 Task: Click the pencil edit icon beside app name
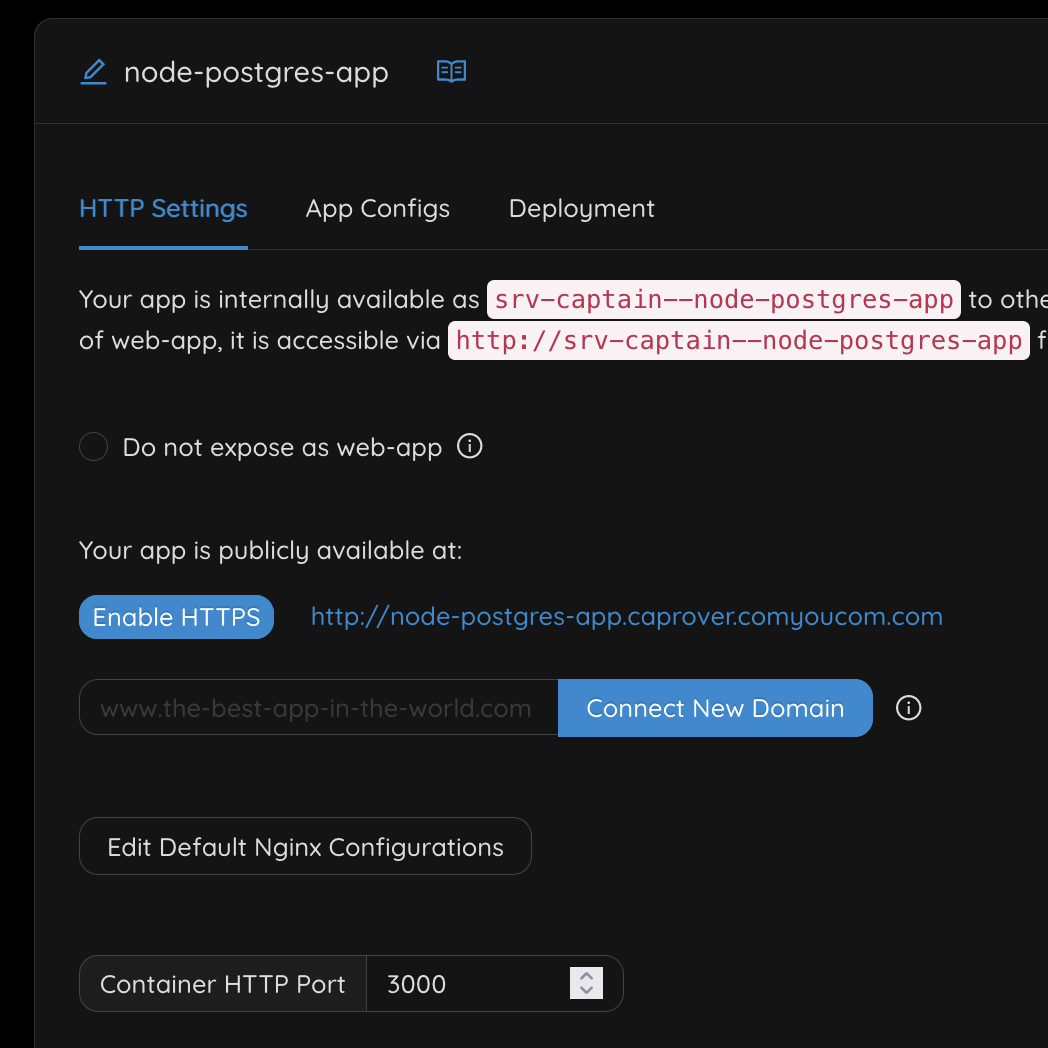[93, 72]
